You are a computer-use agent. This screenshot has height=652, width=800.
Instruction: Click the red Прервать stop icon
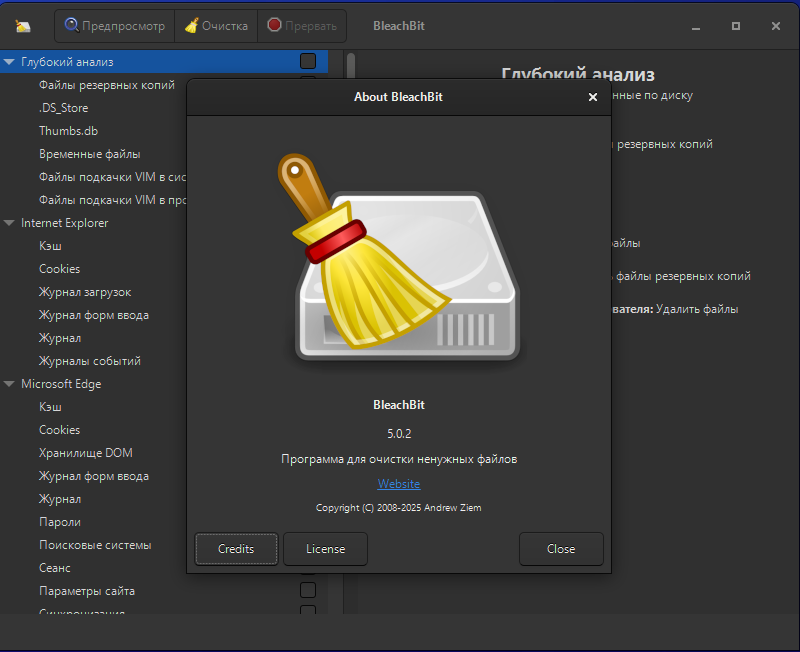point(274,25)
